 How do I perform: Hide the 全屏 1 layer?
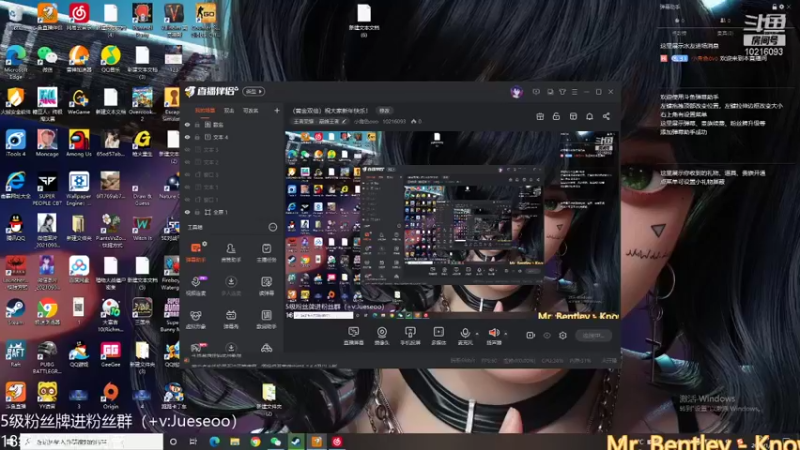(x=187, y=212)
